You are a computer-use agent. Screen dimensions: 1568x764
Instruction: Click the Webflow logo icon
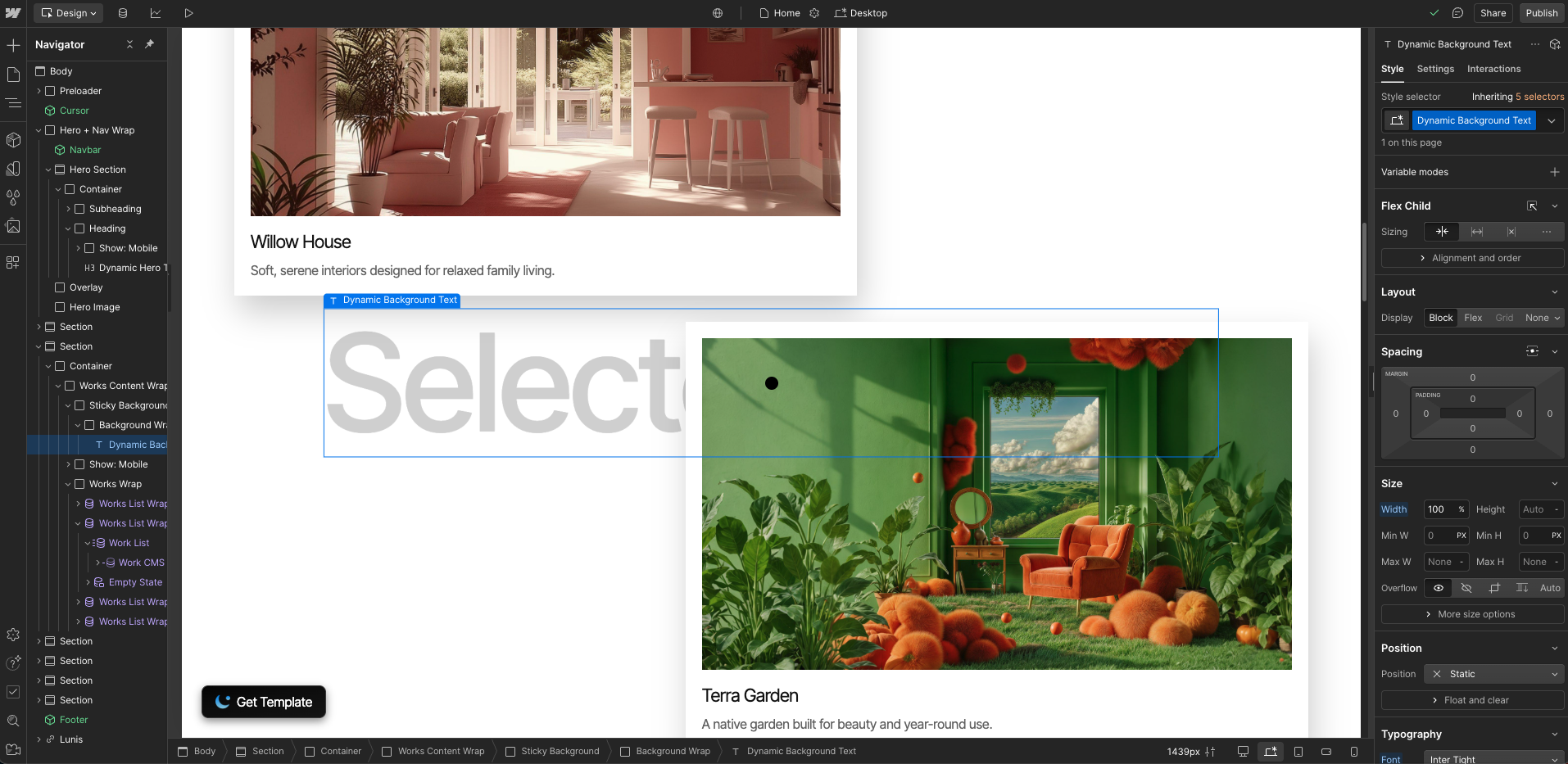(x=13, y=13)
